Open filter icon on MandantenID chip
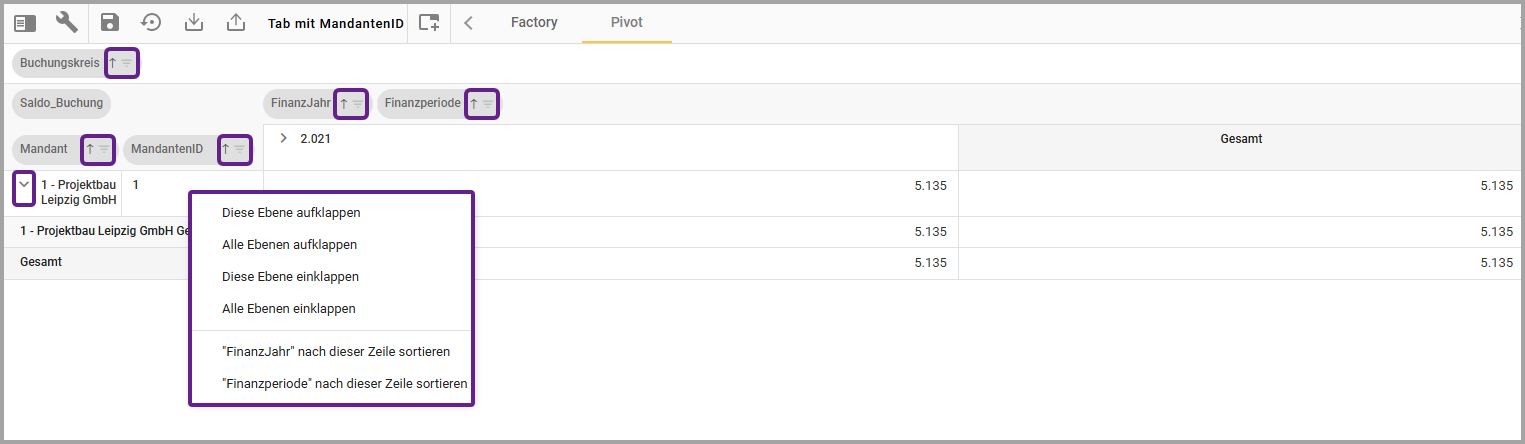Viewport: 1525px width, 444px height. (x=240, y=149)
